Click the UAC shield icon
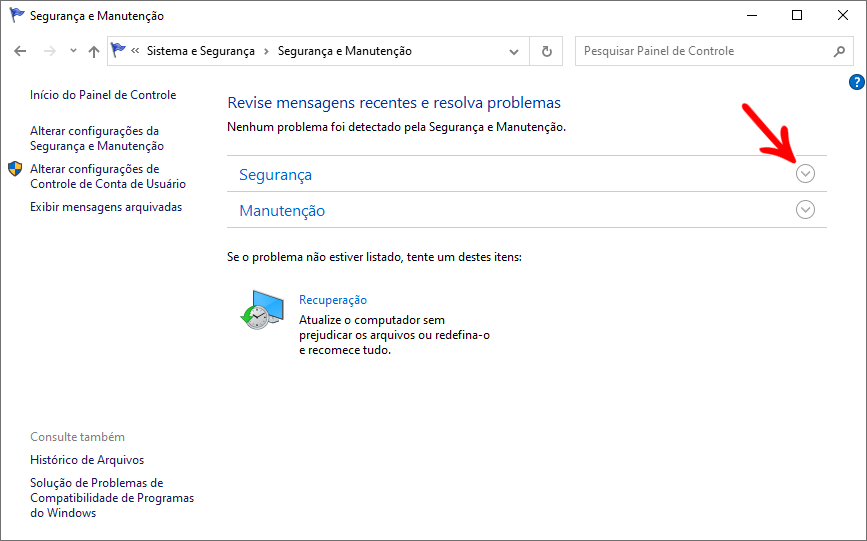 point(15,169)
